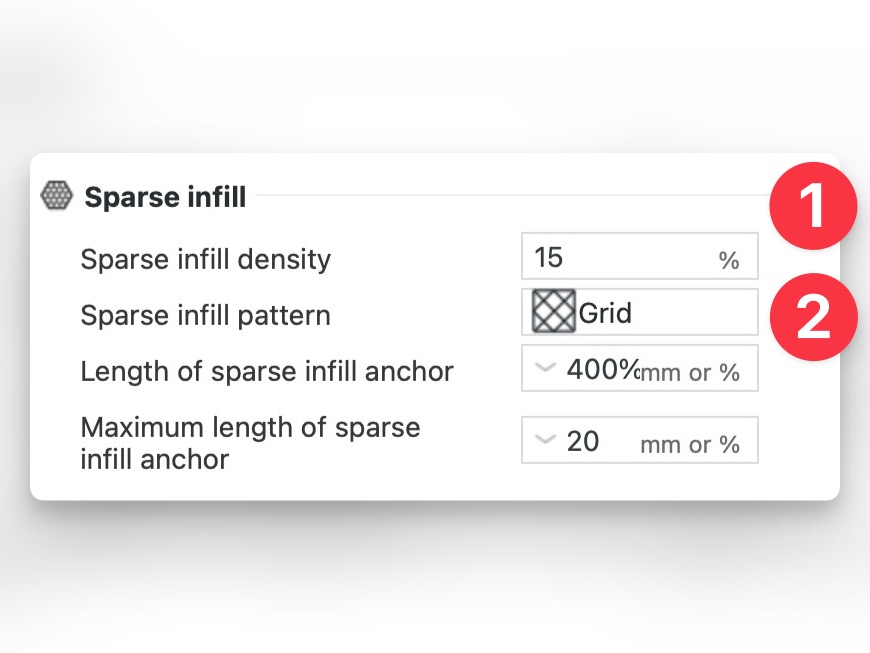Screen dimensions: 870x653
Task: Click the Maximum length of sparse infill anchor label
Action: coord(250,443)
